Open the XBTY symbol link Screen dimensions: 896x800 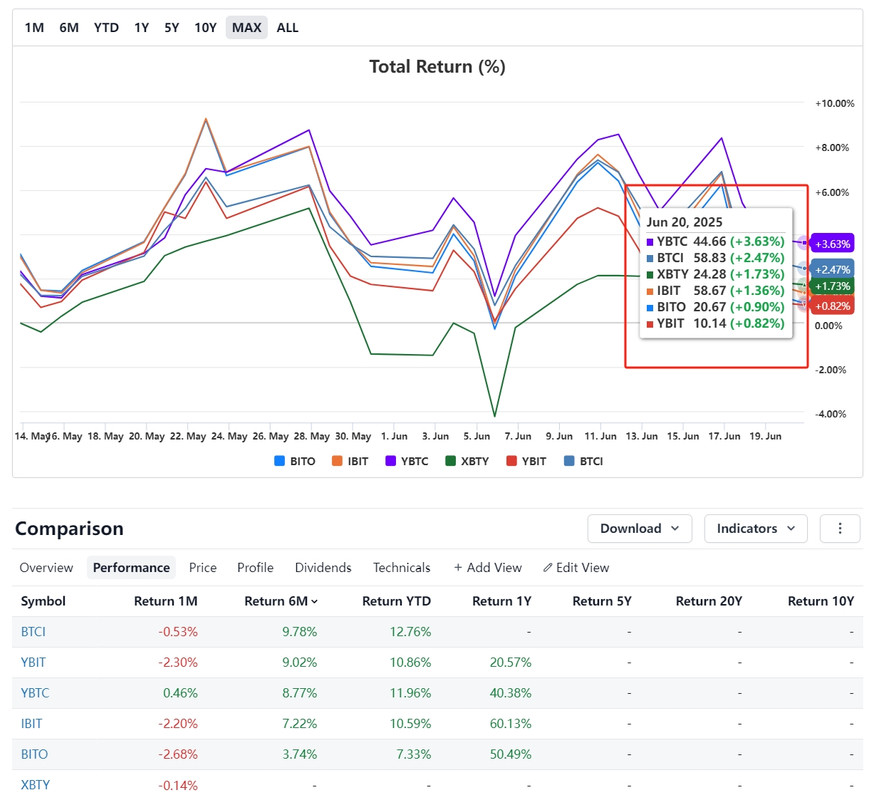click(x=35, y=785)
